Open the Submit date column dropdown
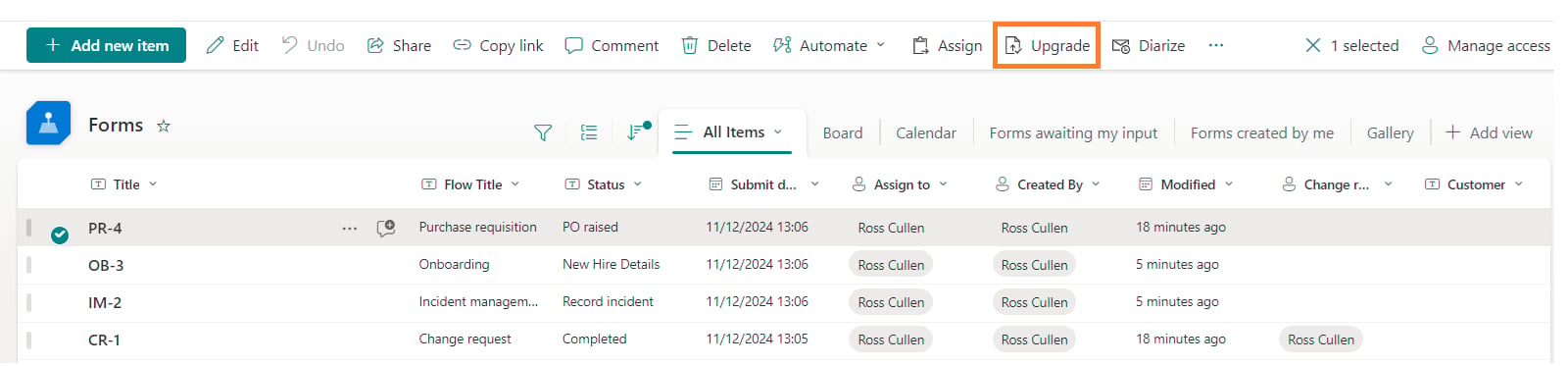Image resolution: width=1568 pixels, height=366 pixels. 814,184
